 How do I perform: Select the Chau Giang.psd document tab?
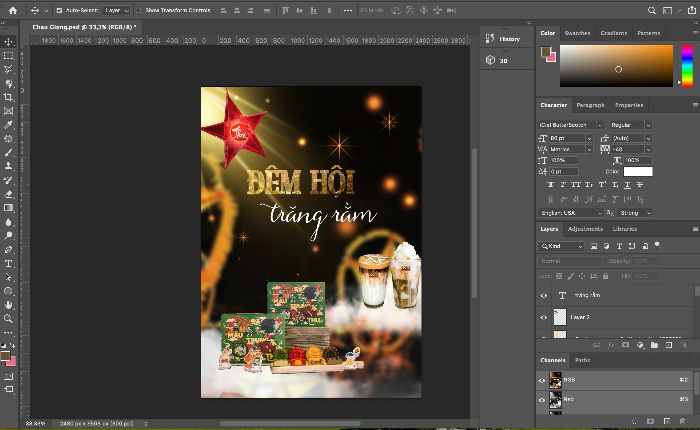click(84, 27)
